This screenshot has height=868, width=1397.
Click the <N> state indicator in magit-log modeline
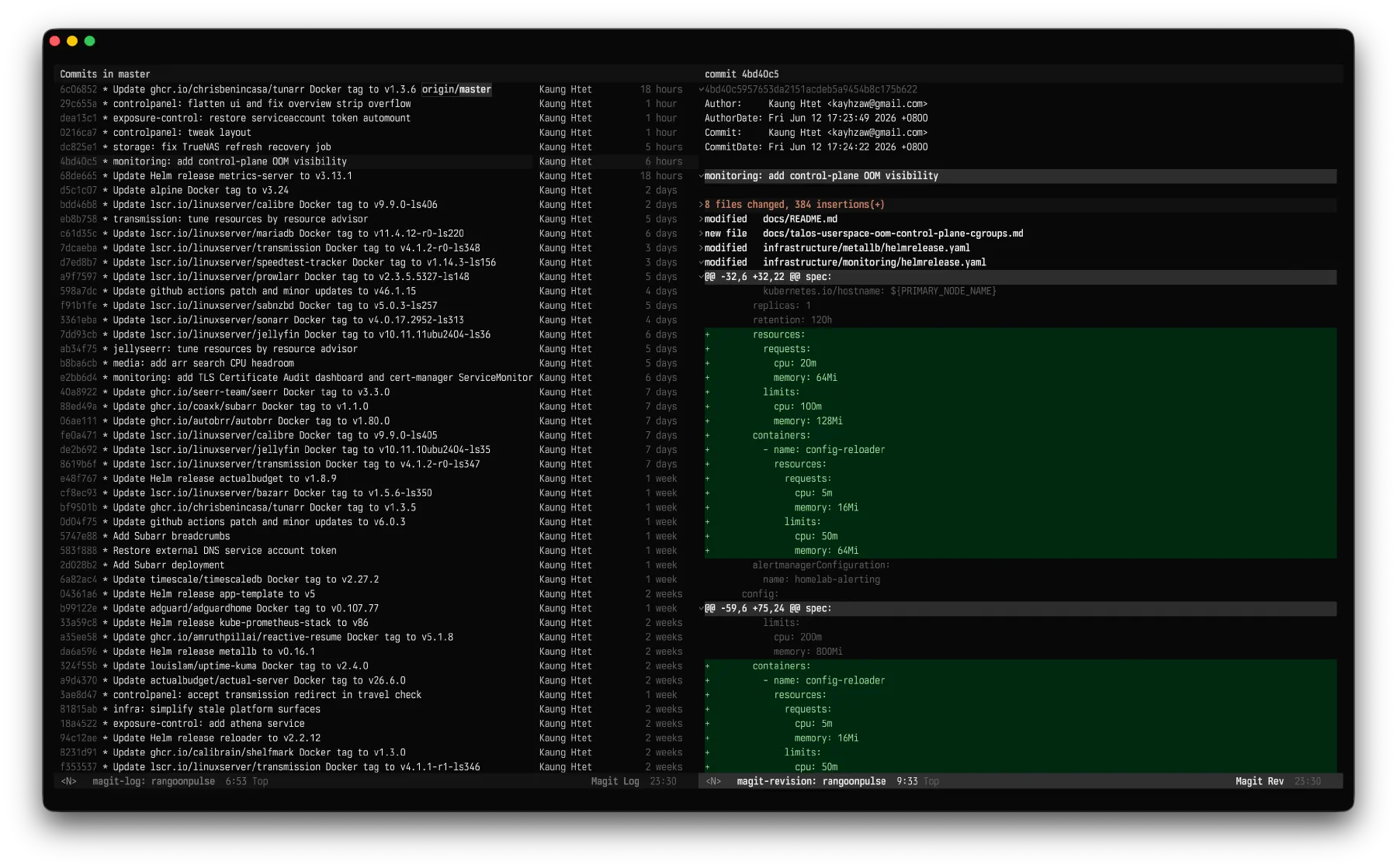[69, 782]
